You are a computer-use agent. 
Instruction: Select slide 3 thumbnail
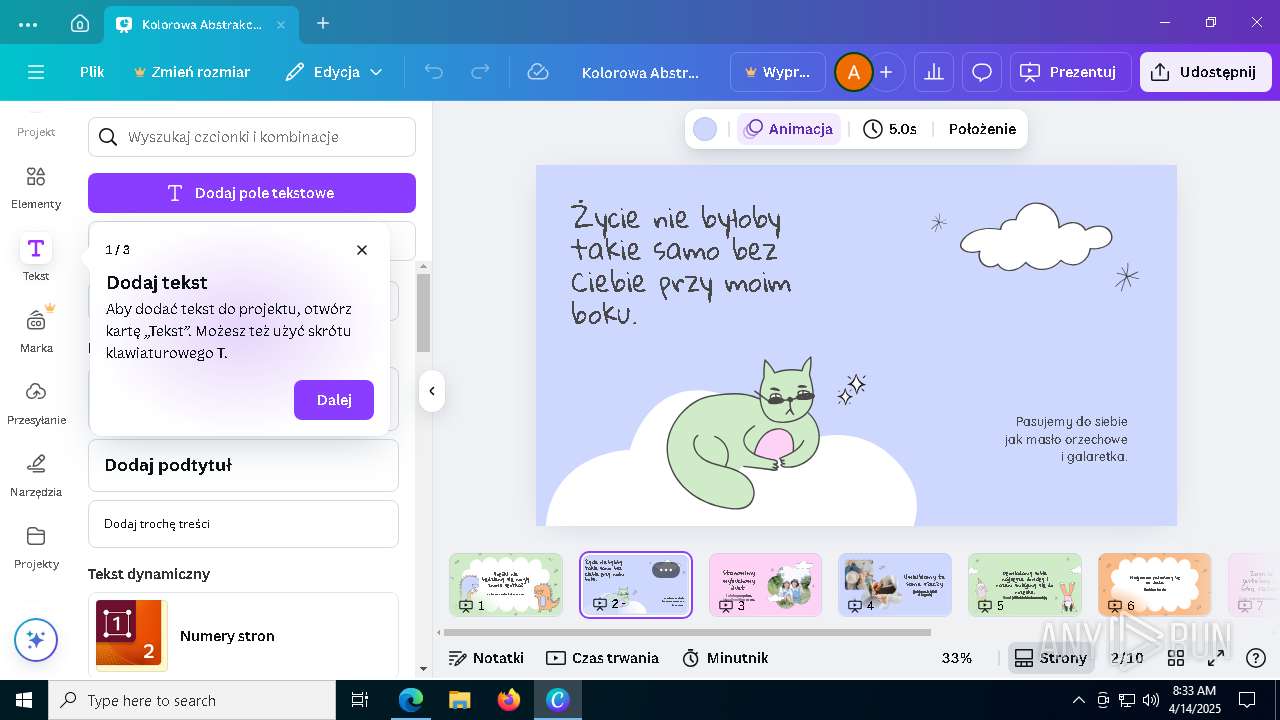point(765,584)
